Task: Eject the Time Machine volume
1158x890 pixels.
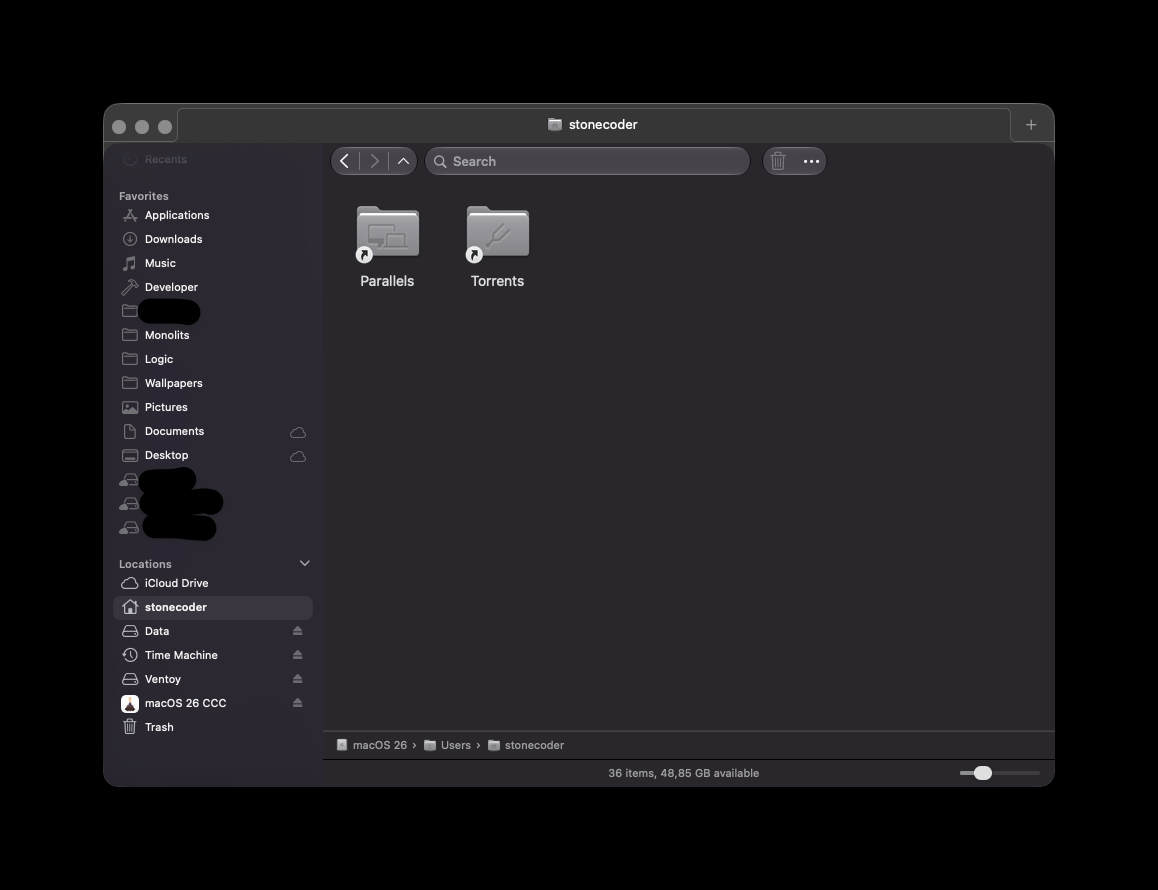Action: [x=298, y=655]
